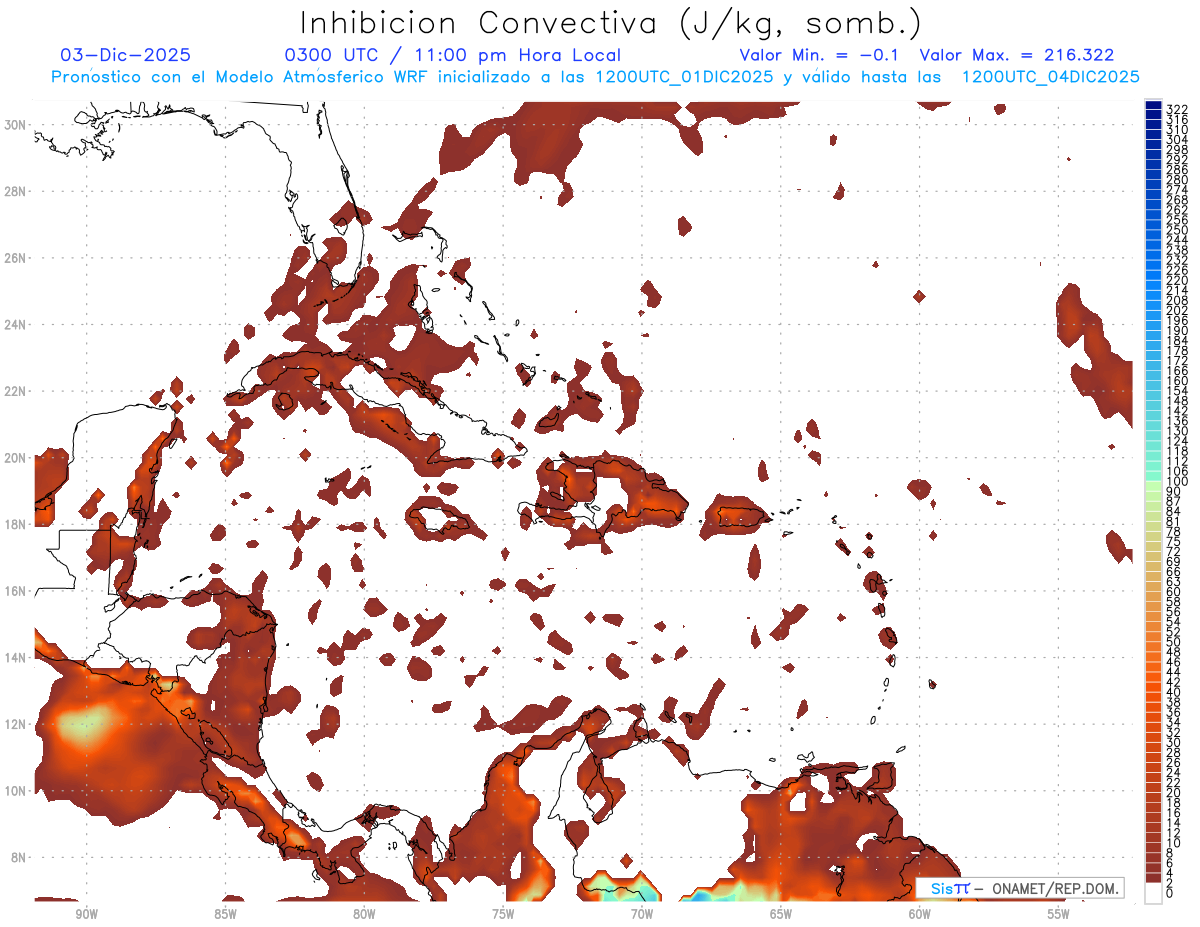Image resolution: width=1200 pixels, height=927 pixels.
Task: Pick the darkest blue swatch beside 322
Action: pos(1154,106)
